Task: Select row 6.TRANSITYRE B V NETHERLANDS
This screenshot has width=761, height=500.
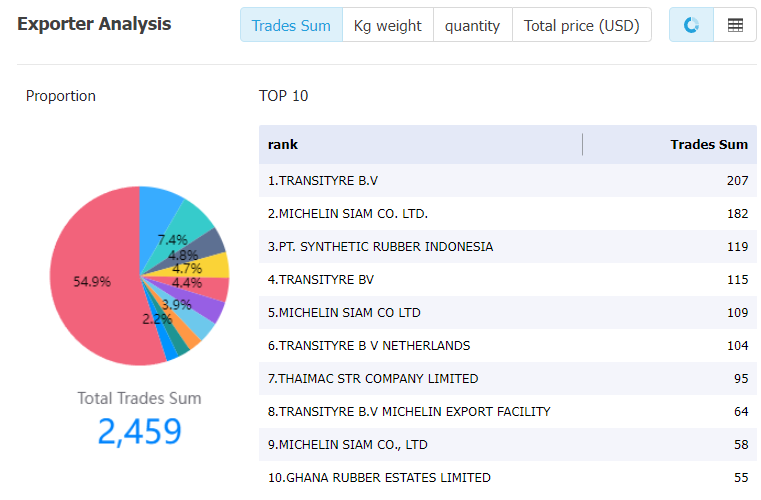Action: click(x=508, y=346)
